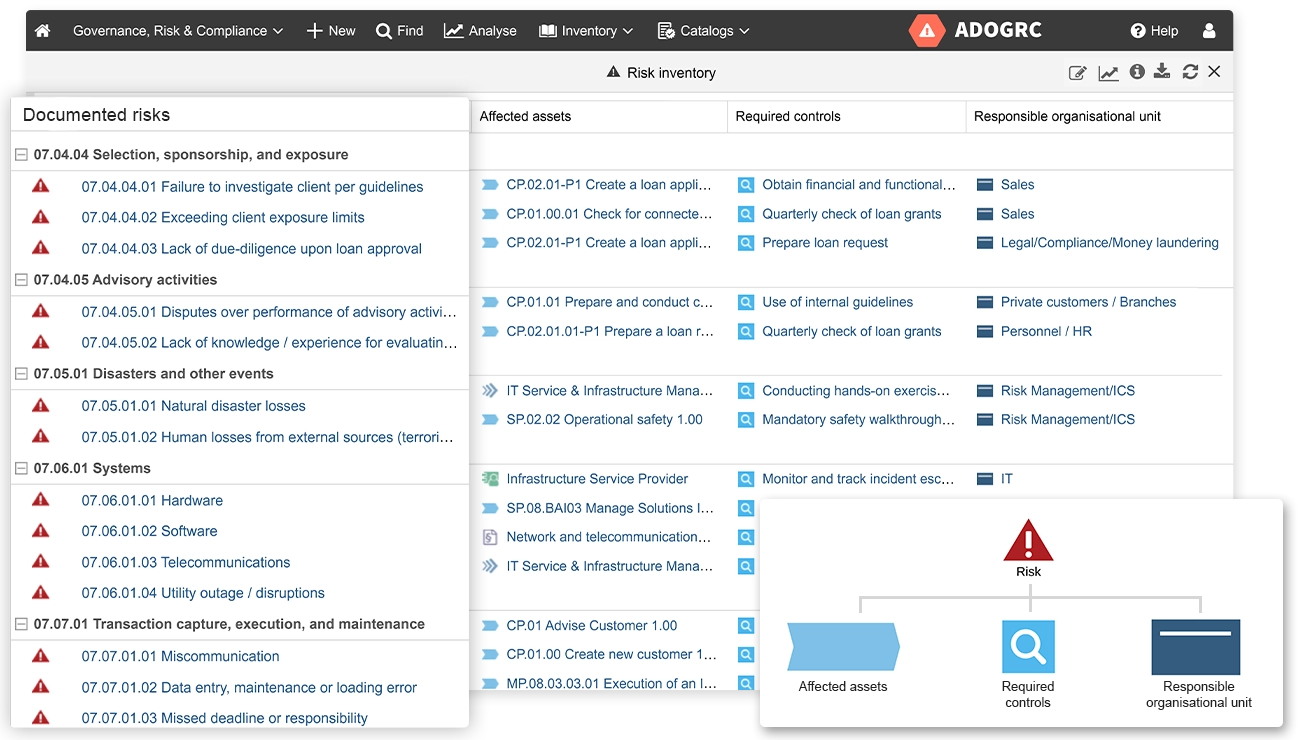1300x740 pixels.
Task: Open risk 07.04.04.03 Lack of due-diligence
Action: pyautogui.click(x=252, y=248)
